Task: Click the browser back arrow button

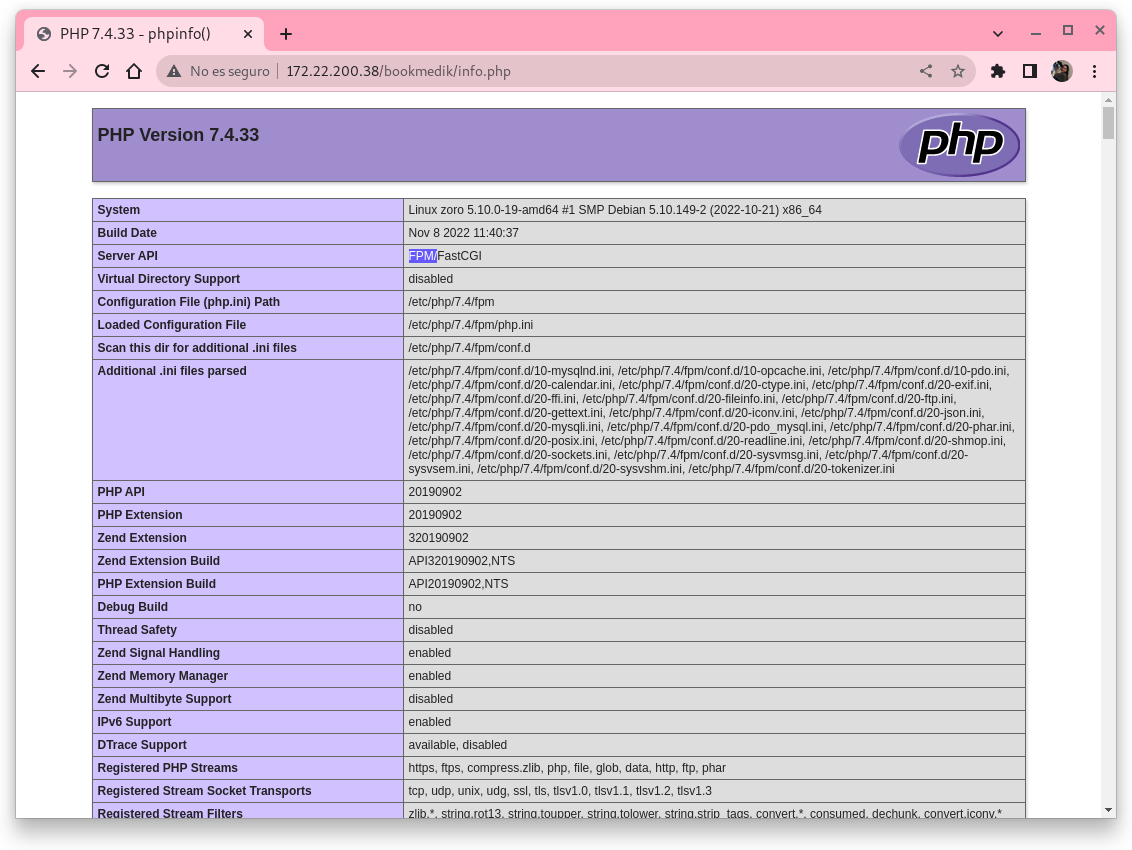Action: tap(38, 71)
